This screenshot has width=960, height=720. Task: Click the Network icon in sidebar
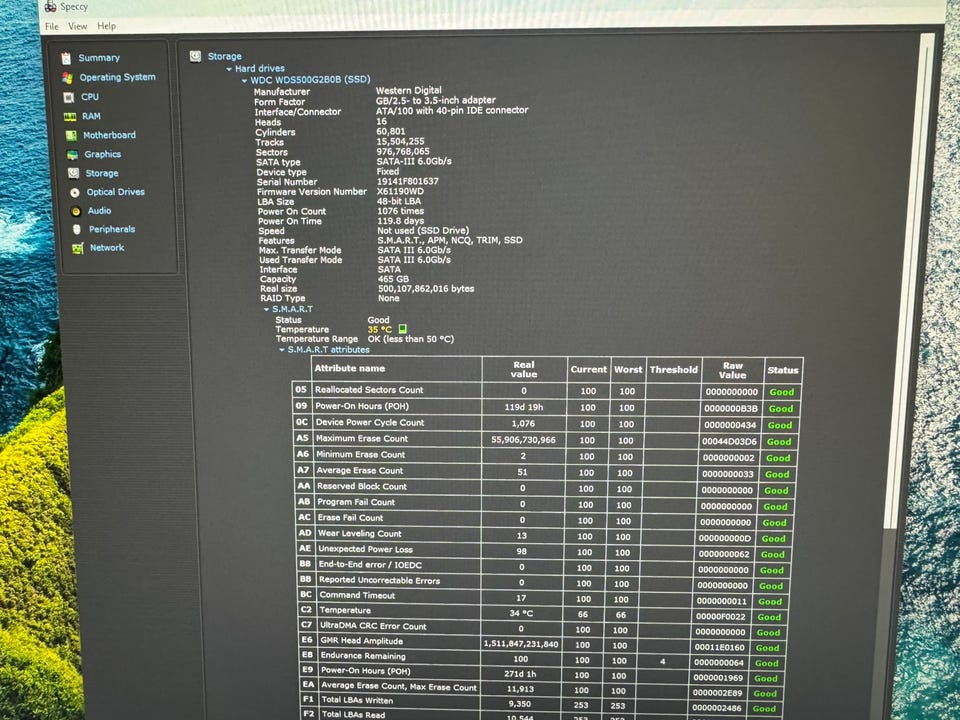point(78,248)
